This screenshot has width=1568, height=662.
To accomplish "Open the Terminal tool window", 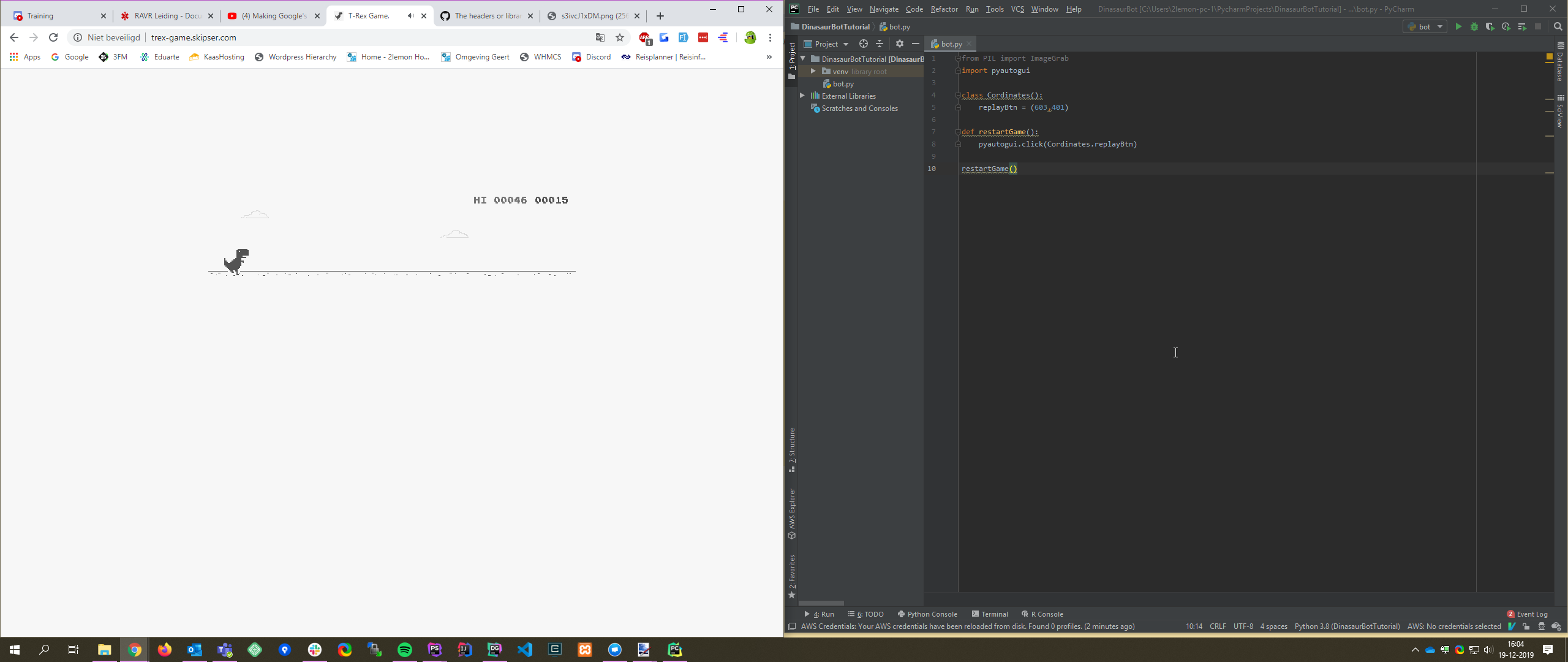I will click(x=990, y=614).
